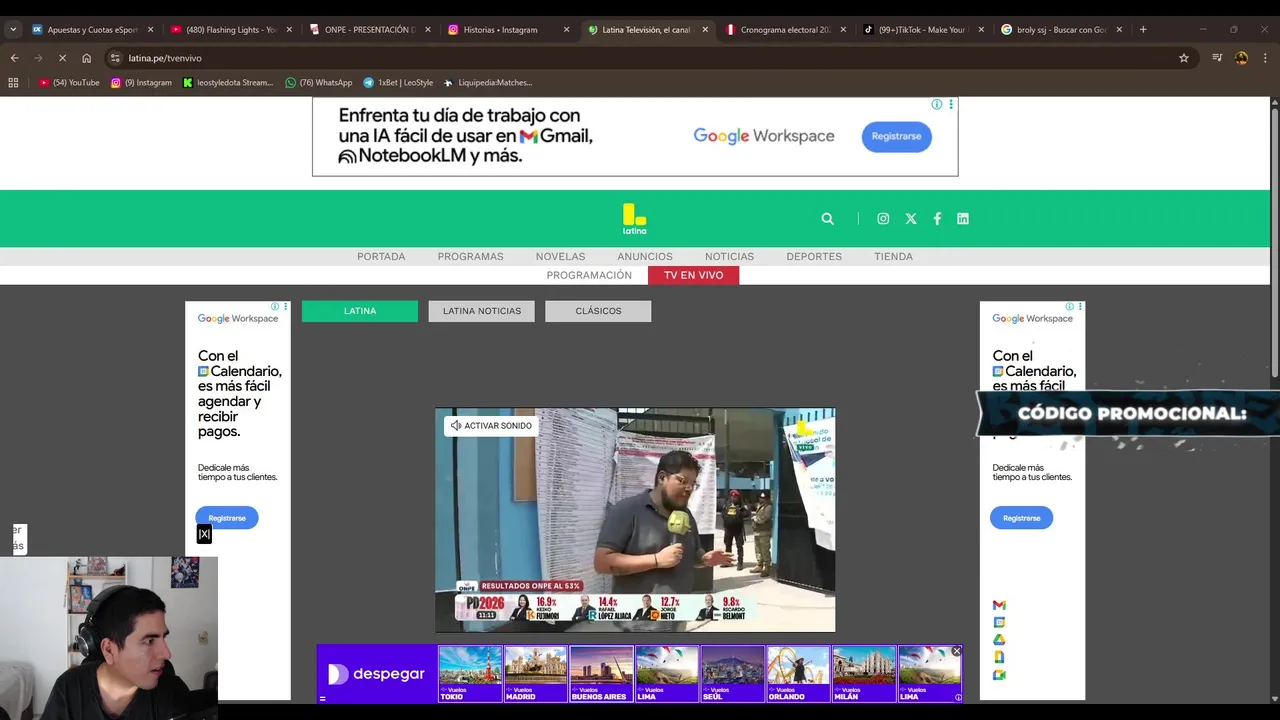Image resolution: width=1280 pixels, height=720 pixels.
Task: Open the Portada menu item
Action: tap(381, 257)
